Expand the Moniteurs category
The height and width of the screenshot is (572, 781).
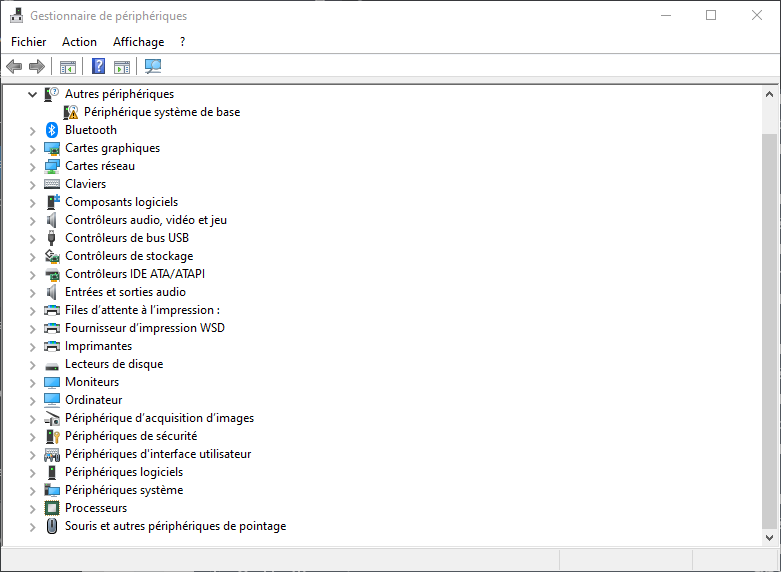(x=33, y=382)
